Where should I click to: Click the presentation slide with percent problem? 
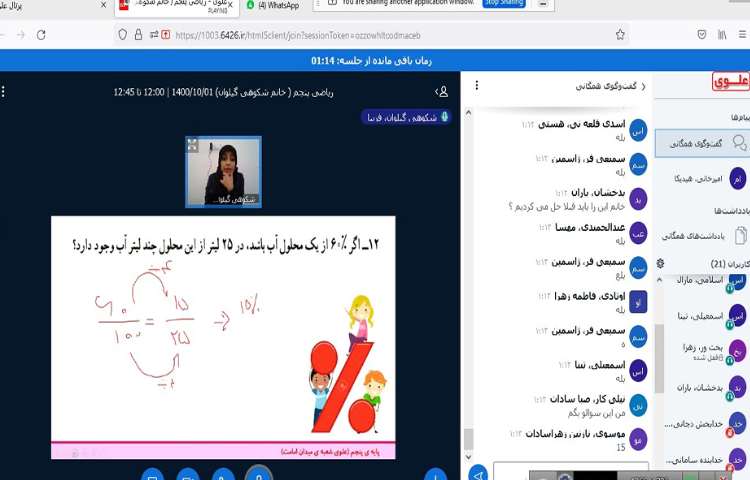[223, 338]
